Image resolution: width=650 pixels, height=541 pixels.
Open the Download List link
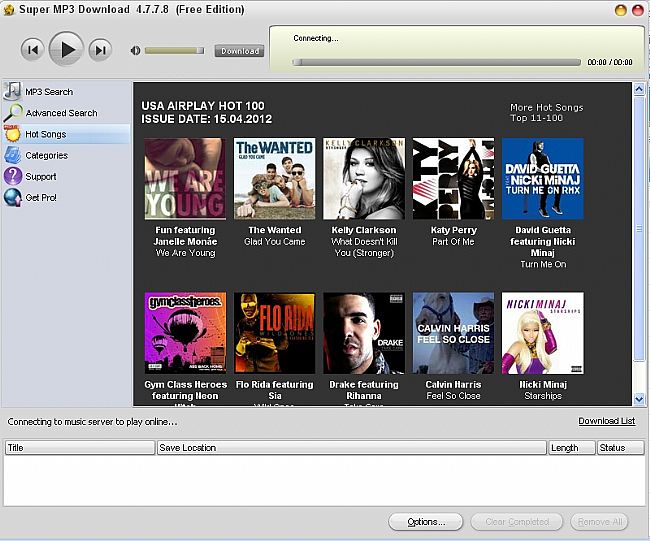(606, 421)
